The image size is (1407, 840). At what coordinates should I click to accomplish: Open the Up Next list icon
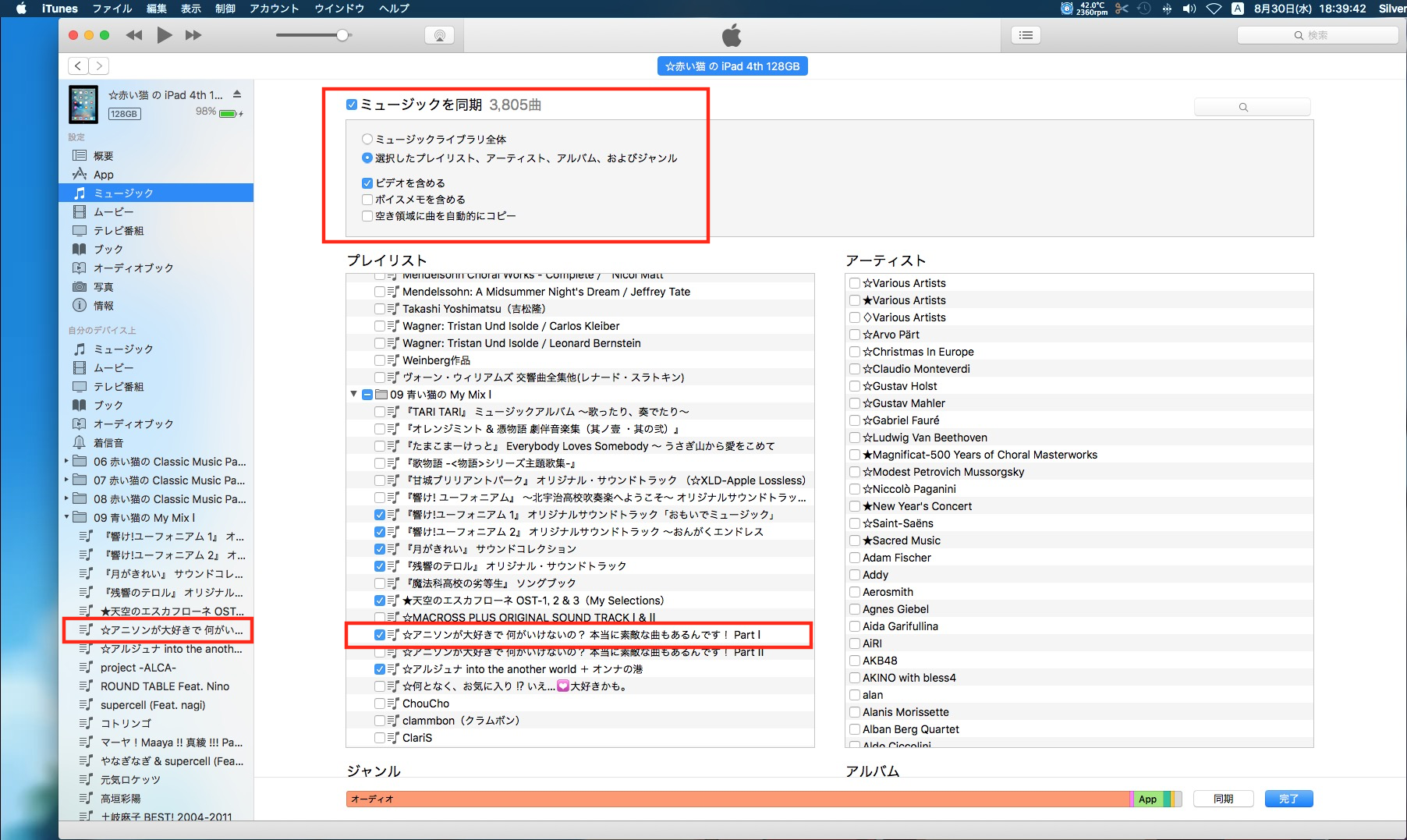coord(1026,35)
